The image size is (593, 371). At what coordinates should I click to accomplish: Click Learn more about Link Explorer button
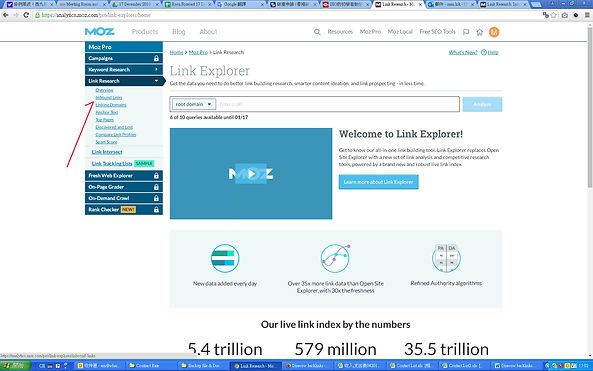tap(379, 182)
